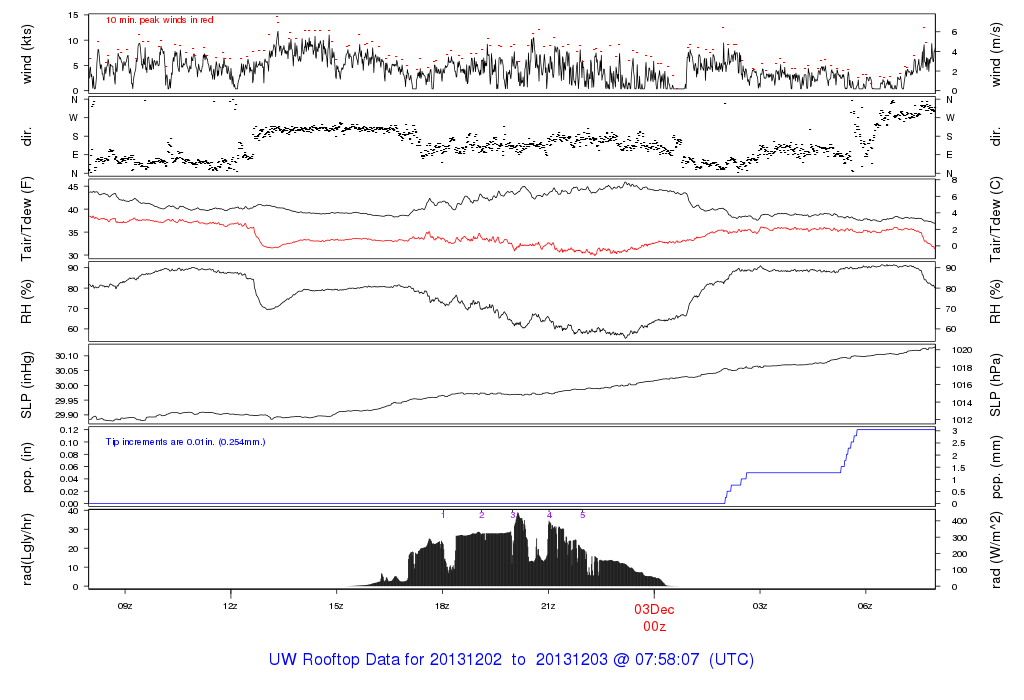Click the 'Tair/Tdew (C)' axis label
Screen dimensions: 1024x700
click(995, 219)
